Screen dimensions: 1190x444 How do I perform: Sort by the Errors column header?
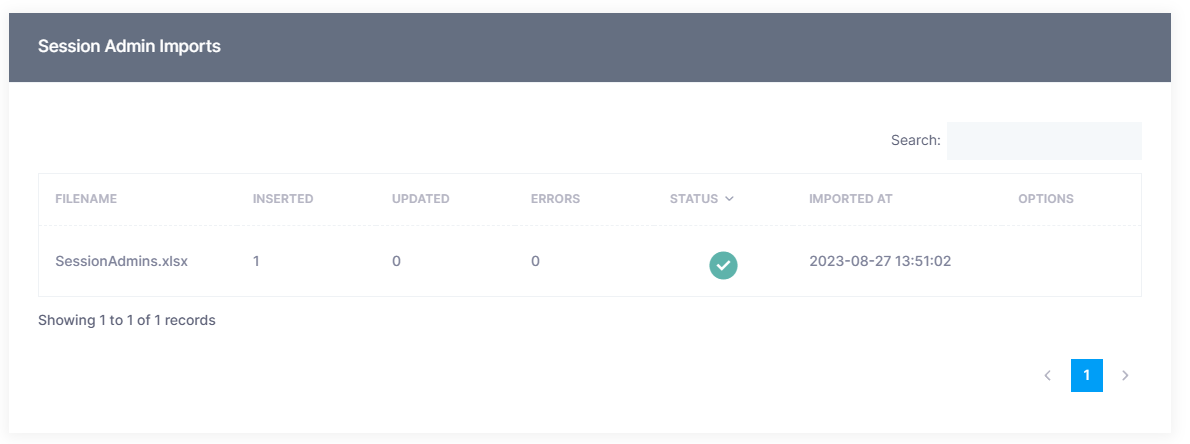(555, 199)
